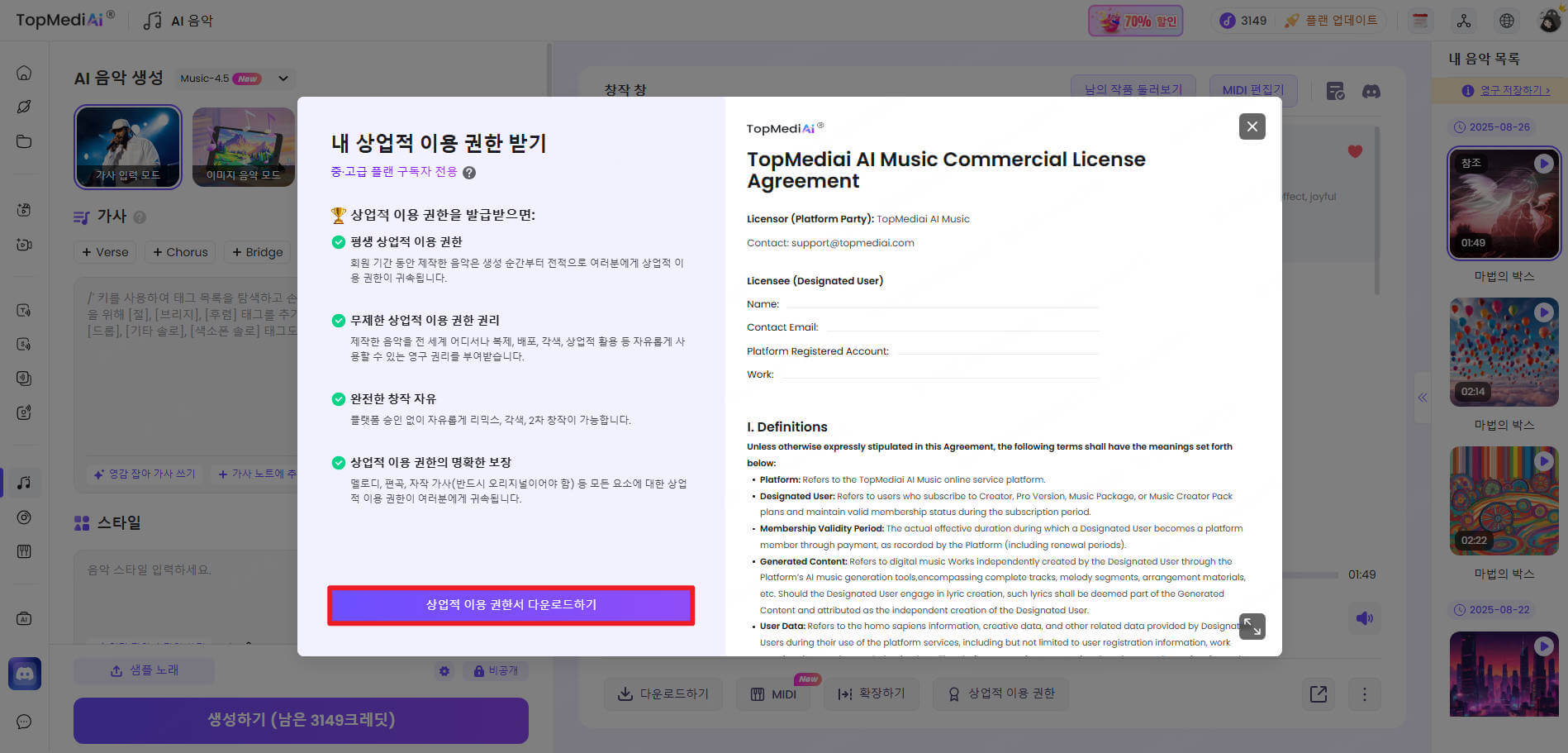Open the video camera generator sidebar icon
The width and height of the screenshot is (1568, 753).
24,245
